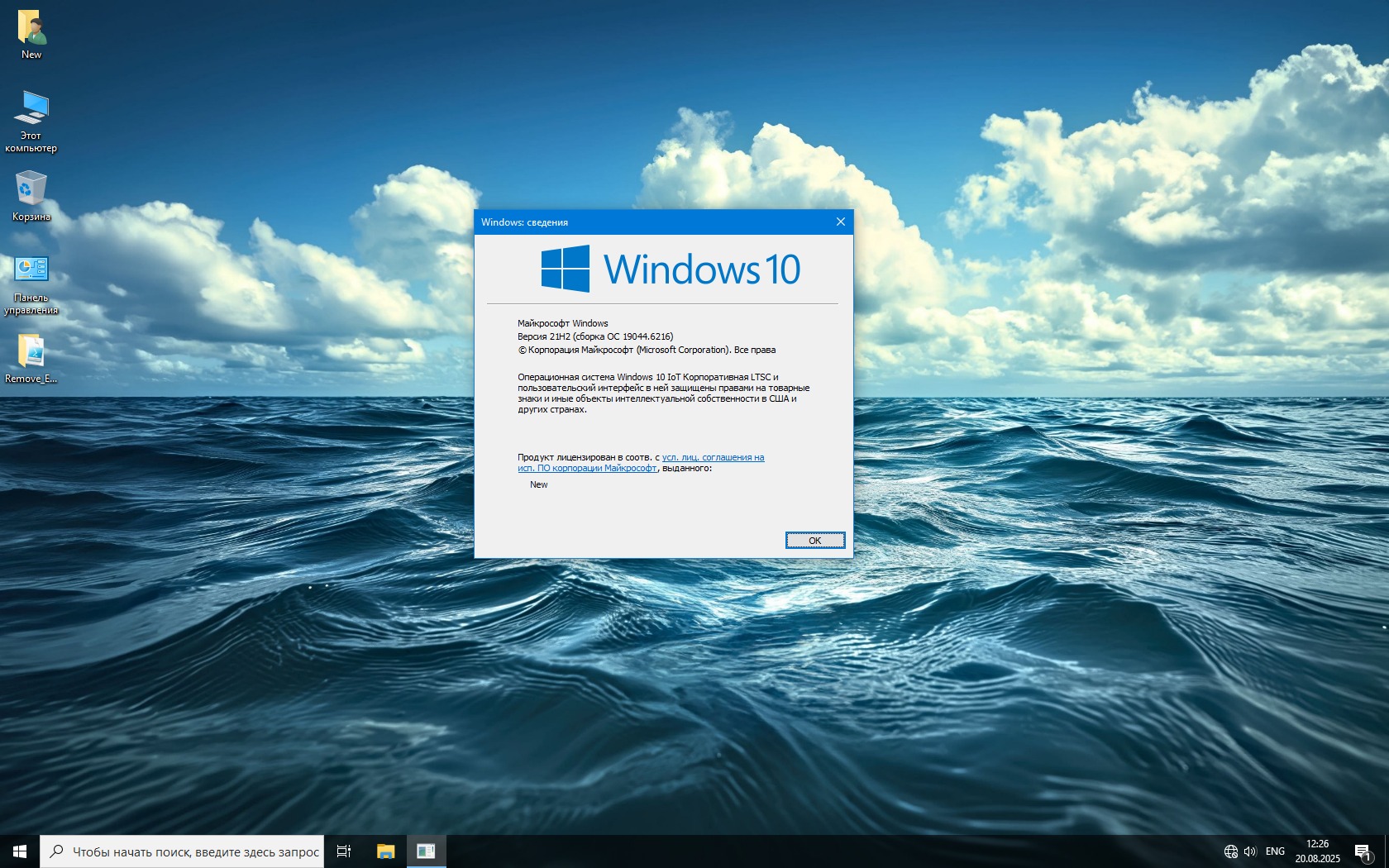Open the Windows Start menu
Image resolution: width=1389 pixels, height=868 pixels.
pos(20,851)
